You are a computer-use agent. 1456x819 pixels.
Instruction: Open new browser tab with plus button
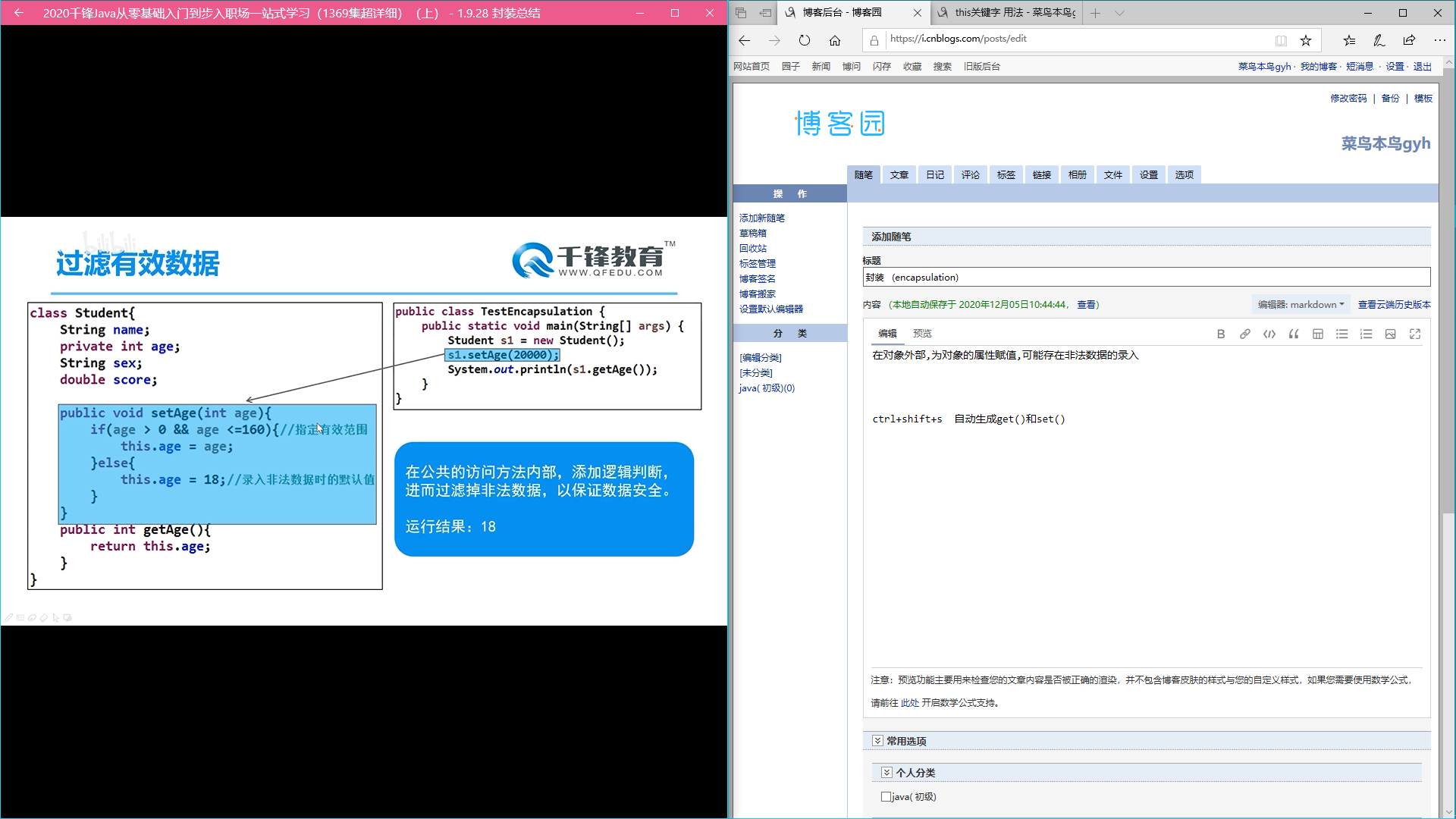pos(1095,13)
